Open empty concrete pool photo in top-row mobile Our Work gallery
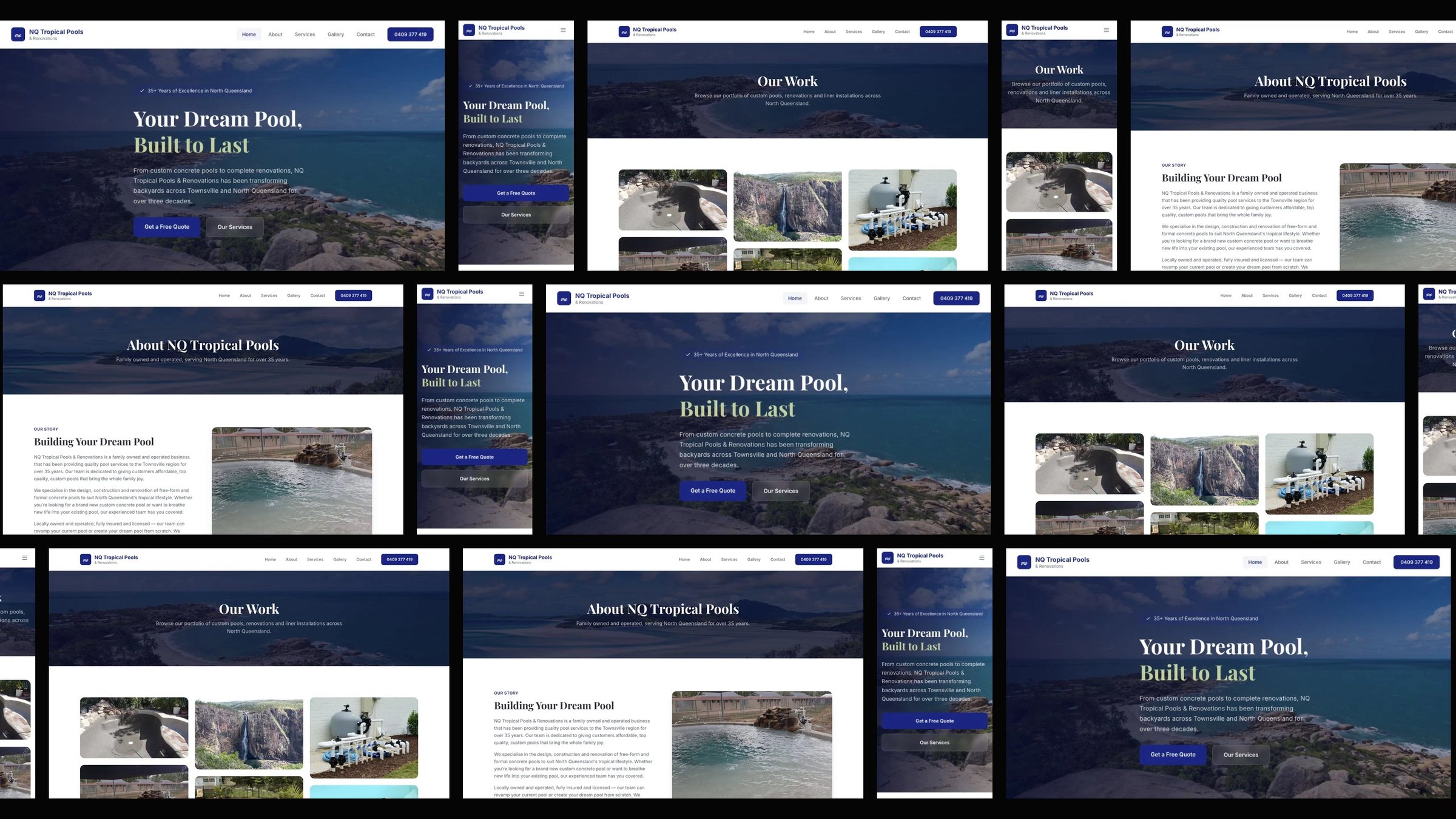 point(1059,182)
